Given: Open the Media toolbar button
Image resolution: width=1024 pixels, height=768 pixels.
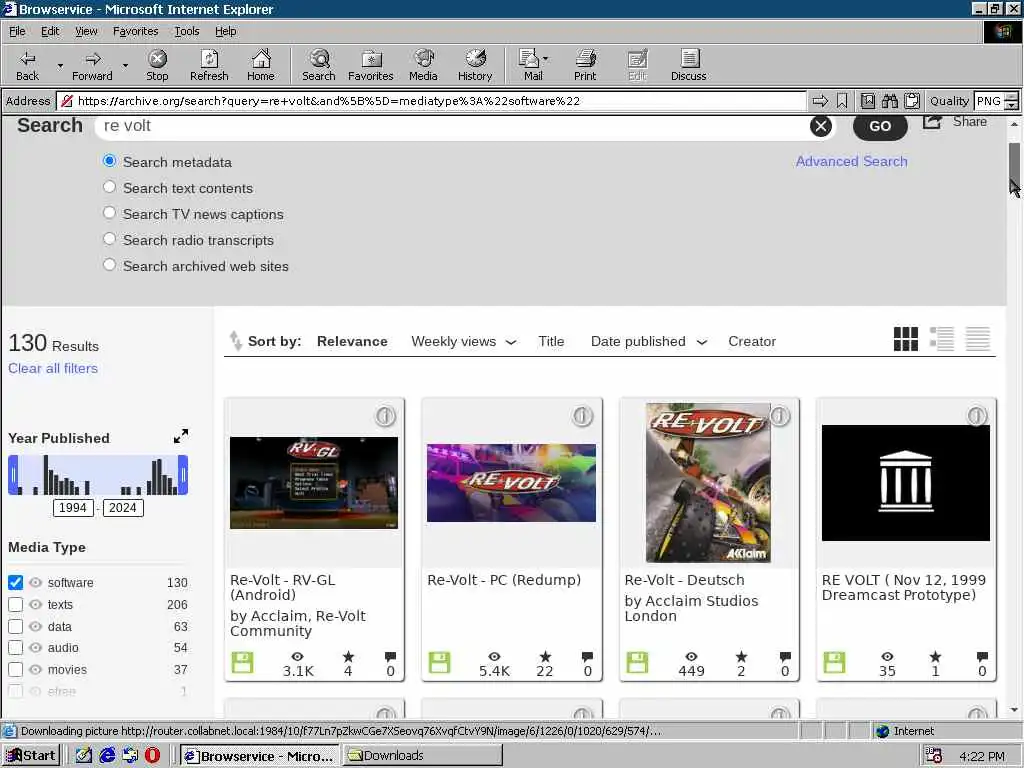Looking at the screenshot, I should 423,65.
